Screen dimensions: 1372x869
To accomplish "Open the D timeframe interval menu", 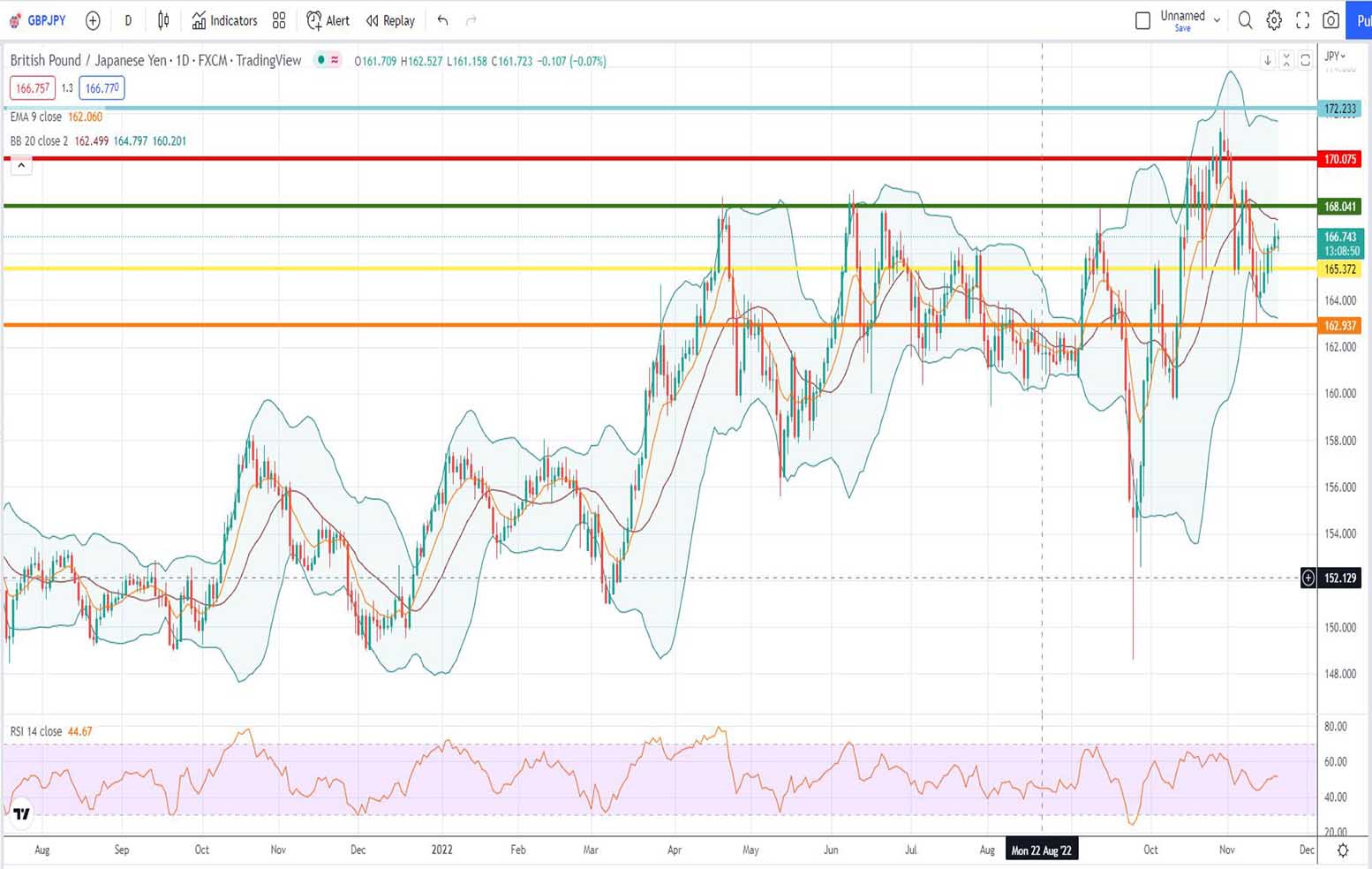I will pyautogui.click(x=127, y=20).
